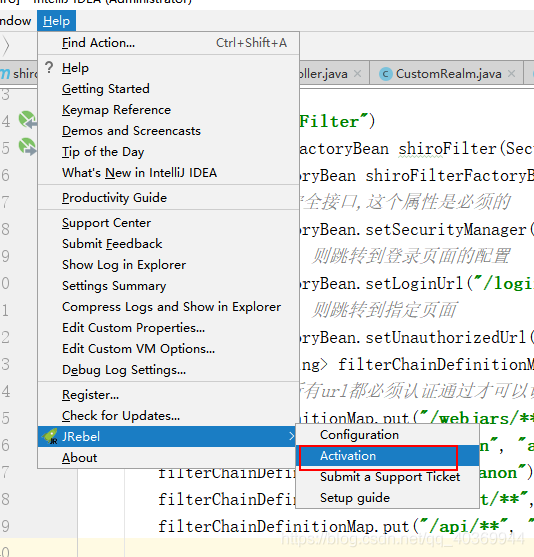Image resolution: width=534 pixels, height=557 pixels.
Task: Expand the JRebel submenu arrow
Action: click(291, 436)
